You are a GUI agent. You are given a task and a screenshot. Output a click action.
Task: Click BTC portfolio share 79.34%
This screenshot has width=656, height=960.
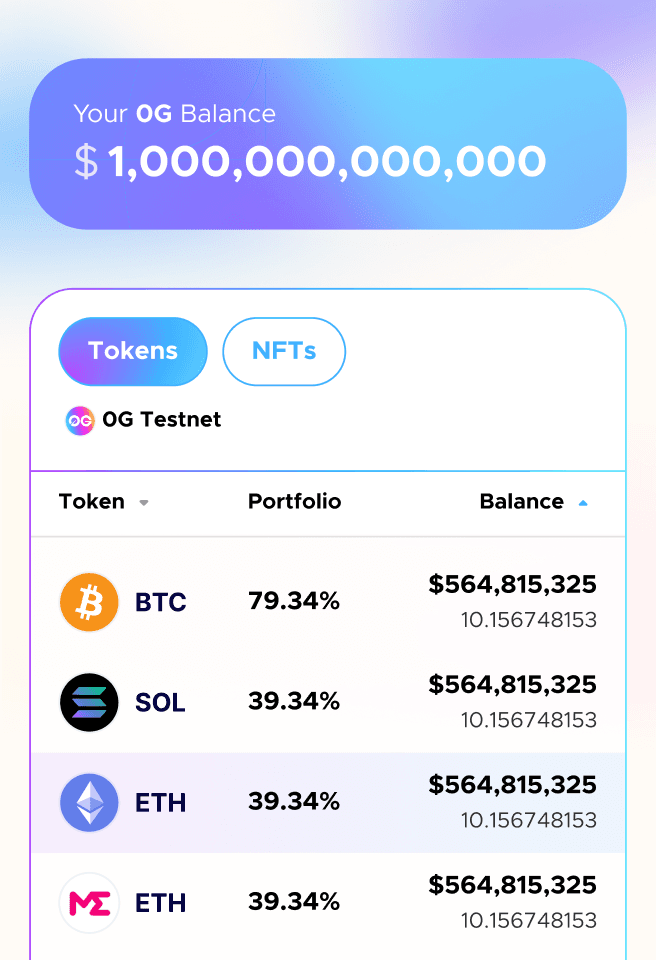(x=294, y=602)
